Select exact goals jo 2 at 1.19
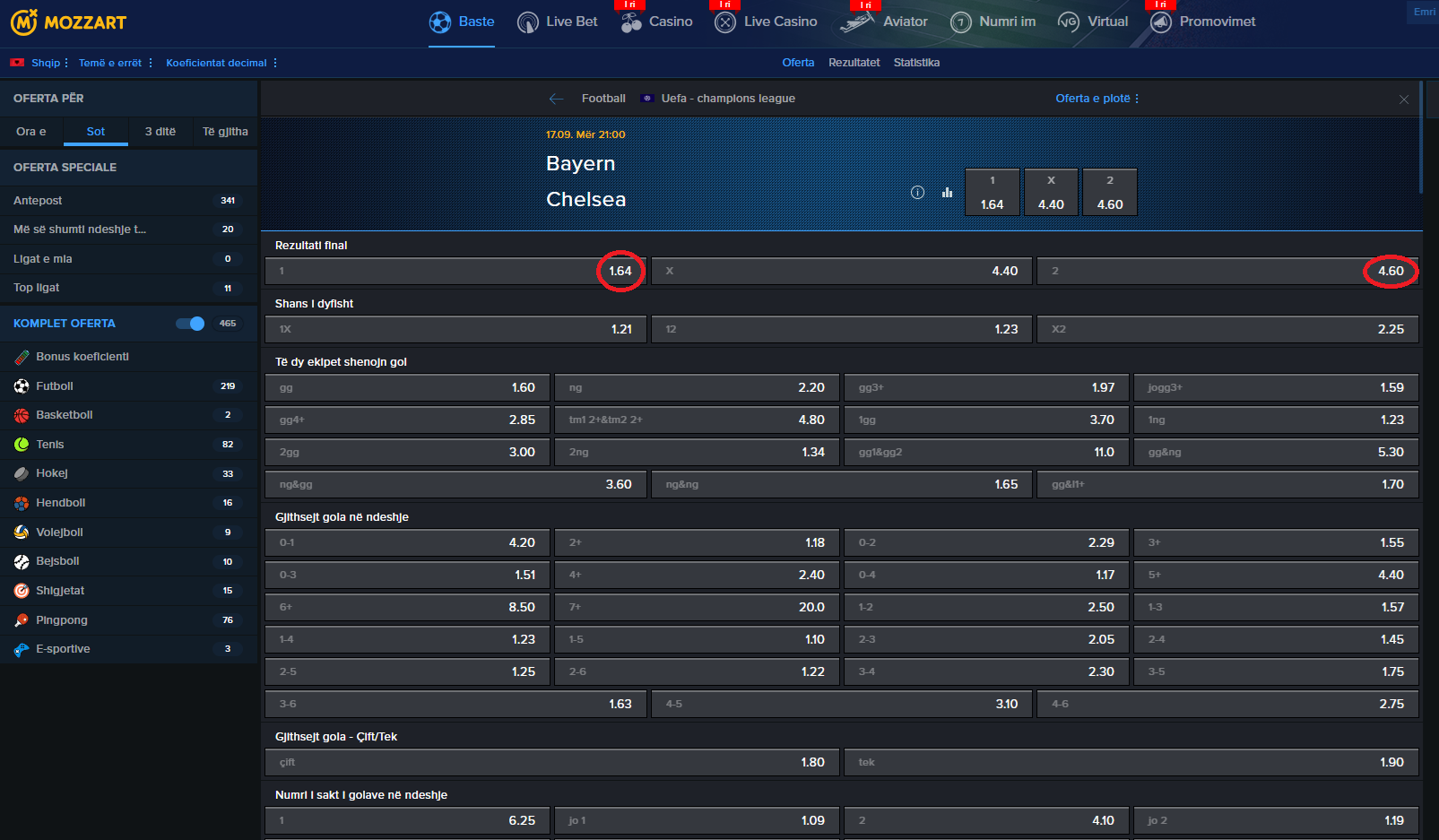The image size is (1439, 840). 1276,820
